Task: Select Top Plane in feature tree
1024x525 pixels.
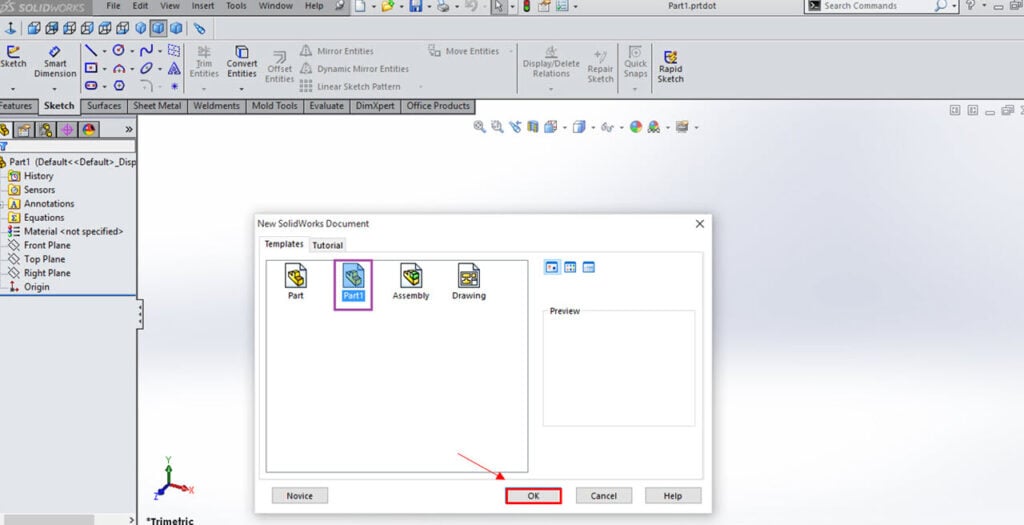Action: 44,259
